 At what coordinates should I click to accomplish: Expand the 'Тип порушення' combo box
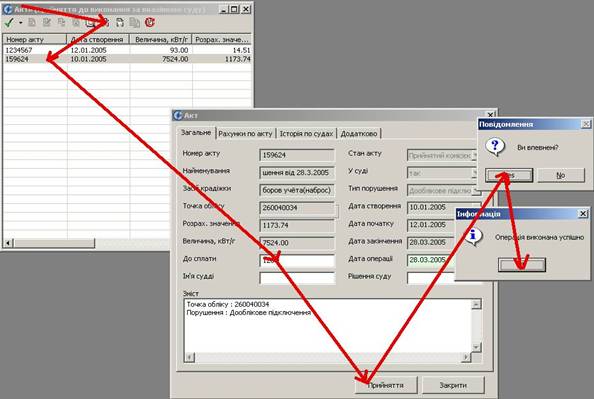point(475,191)
